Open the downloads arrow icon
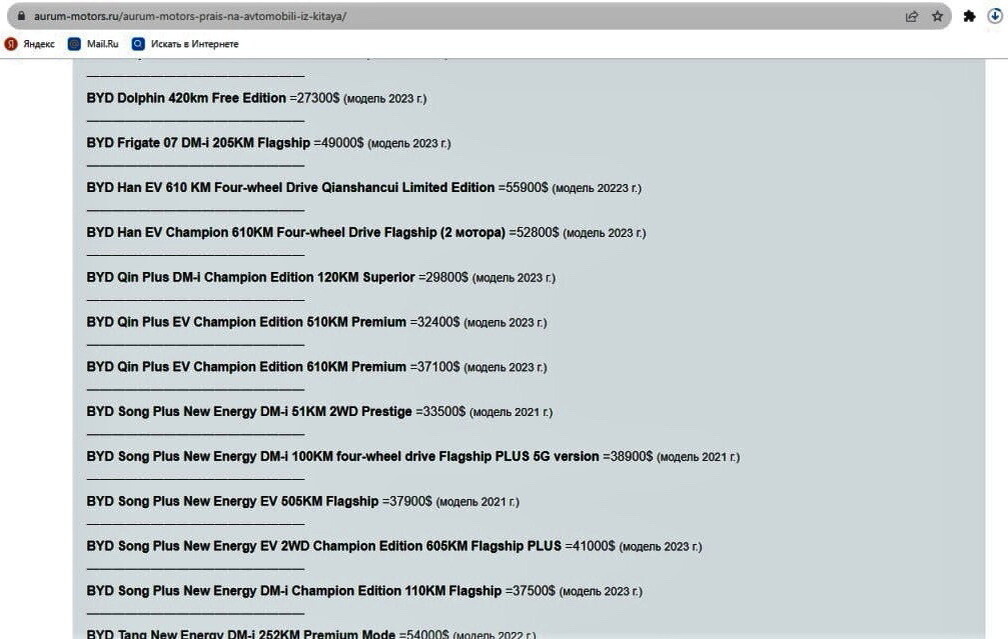This screenshot has height=639, width=1008. pos(994,16)
